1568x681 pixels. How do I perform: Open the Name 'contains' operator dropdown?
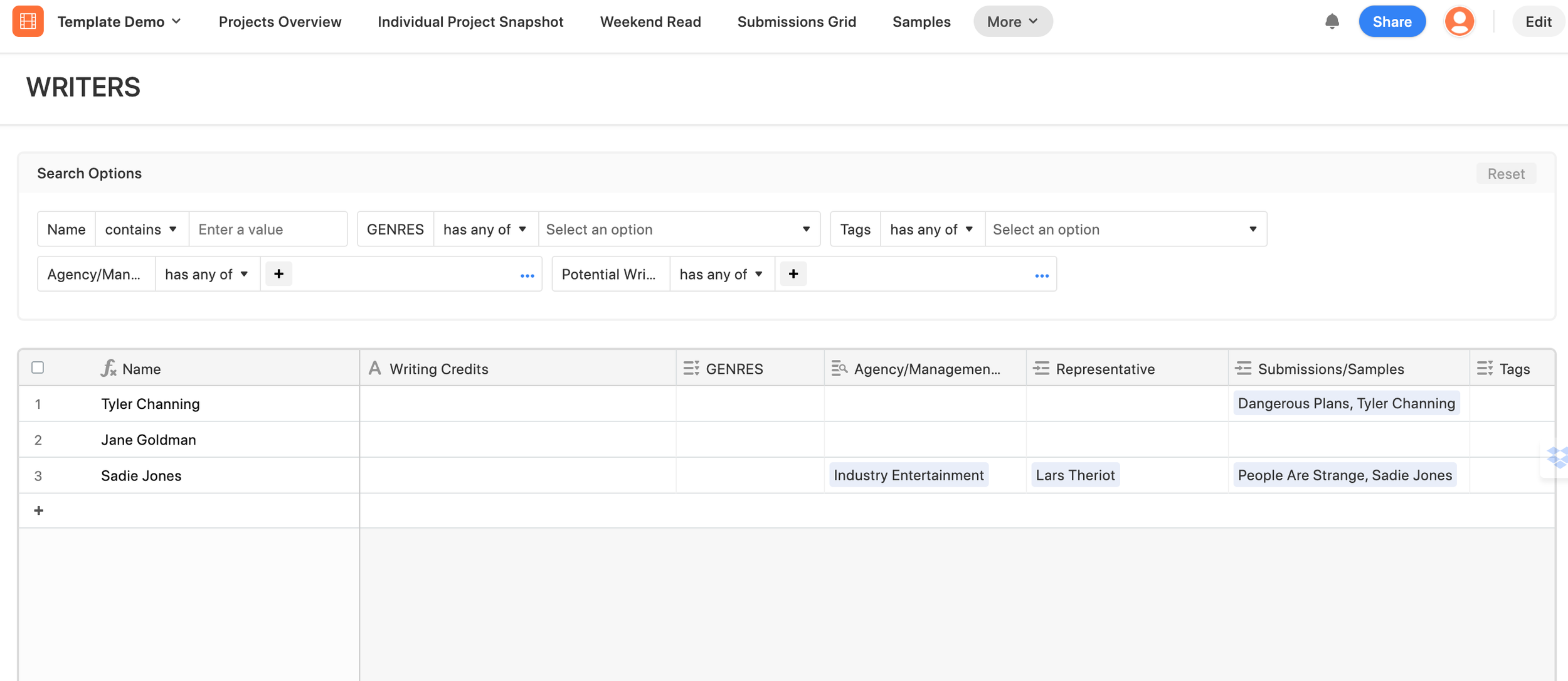(x=141, y=230)
